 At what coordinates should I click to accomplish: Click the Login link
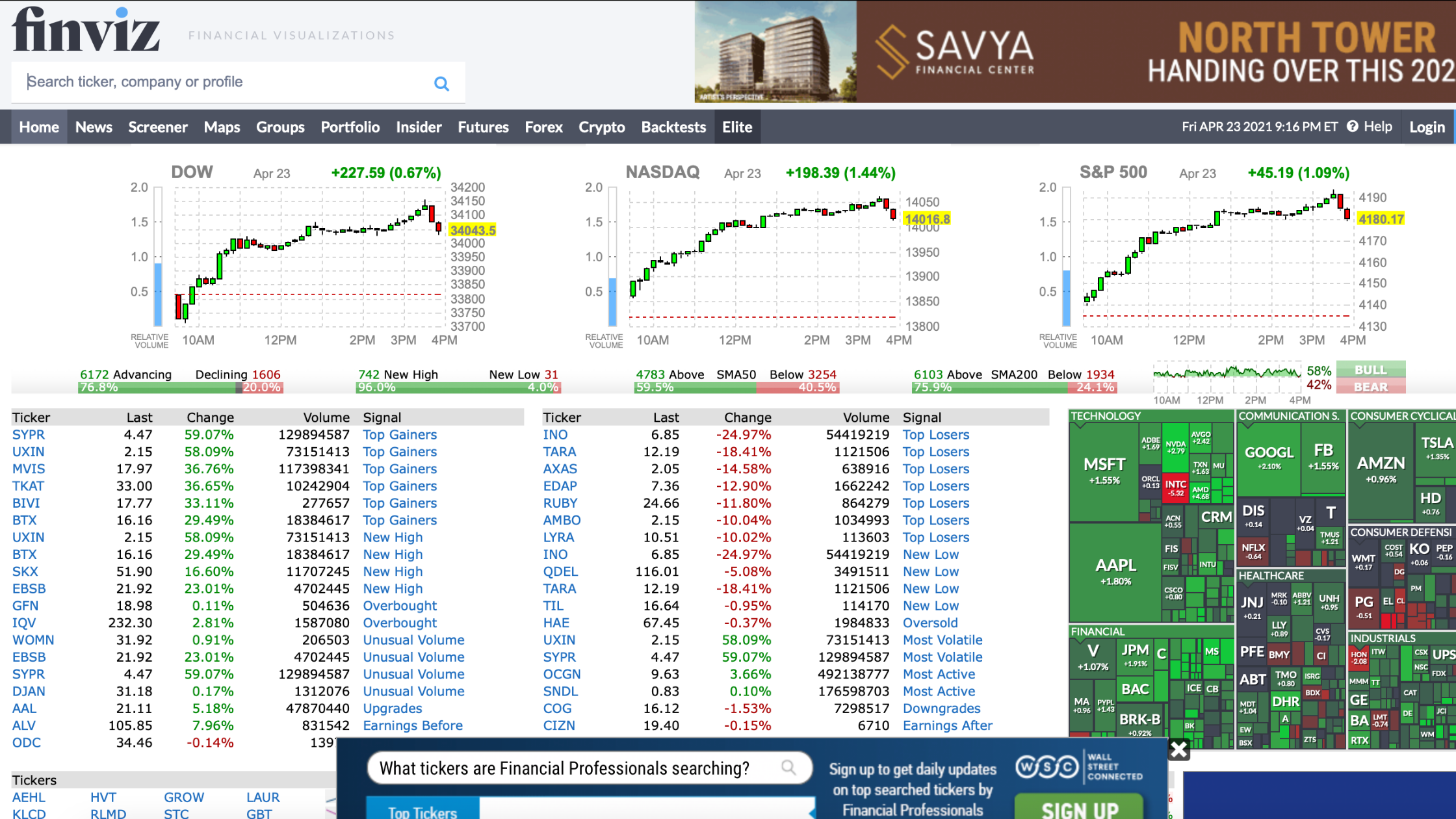tap(1427, 127)
